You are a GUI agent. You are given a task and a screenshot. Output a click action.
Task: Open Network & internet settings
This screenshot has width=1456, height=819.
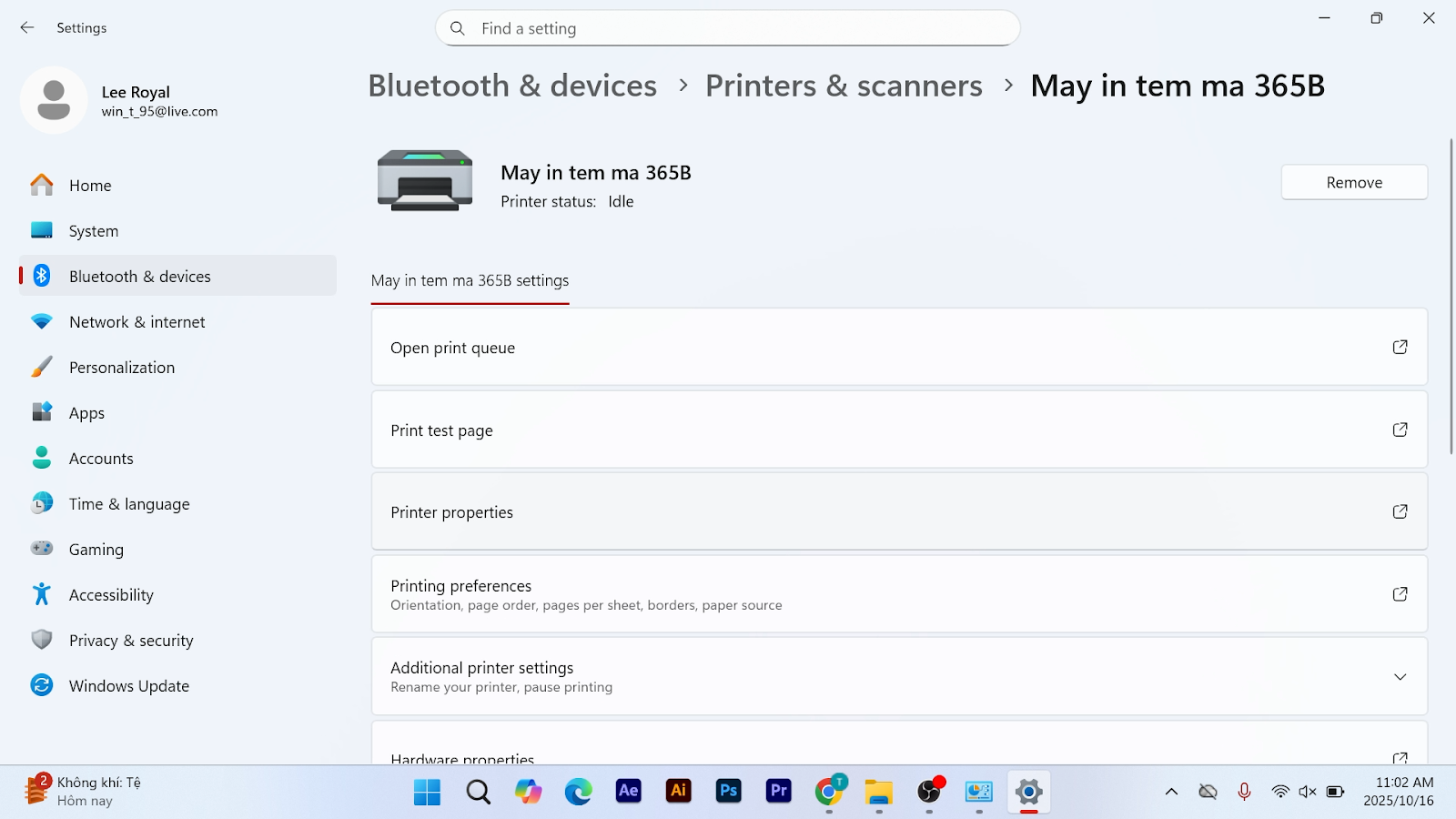(136, 322)
